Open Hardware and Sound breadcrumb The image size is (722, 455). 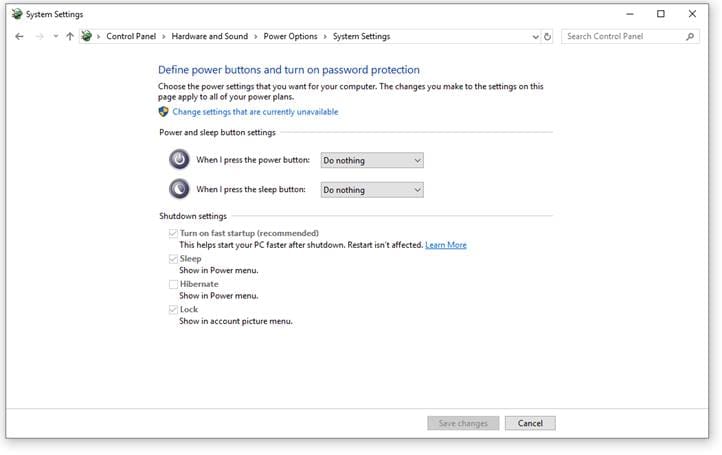point(210,36)
